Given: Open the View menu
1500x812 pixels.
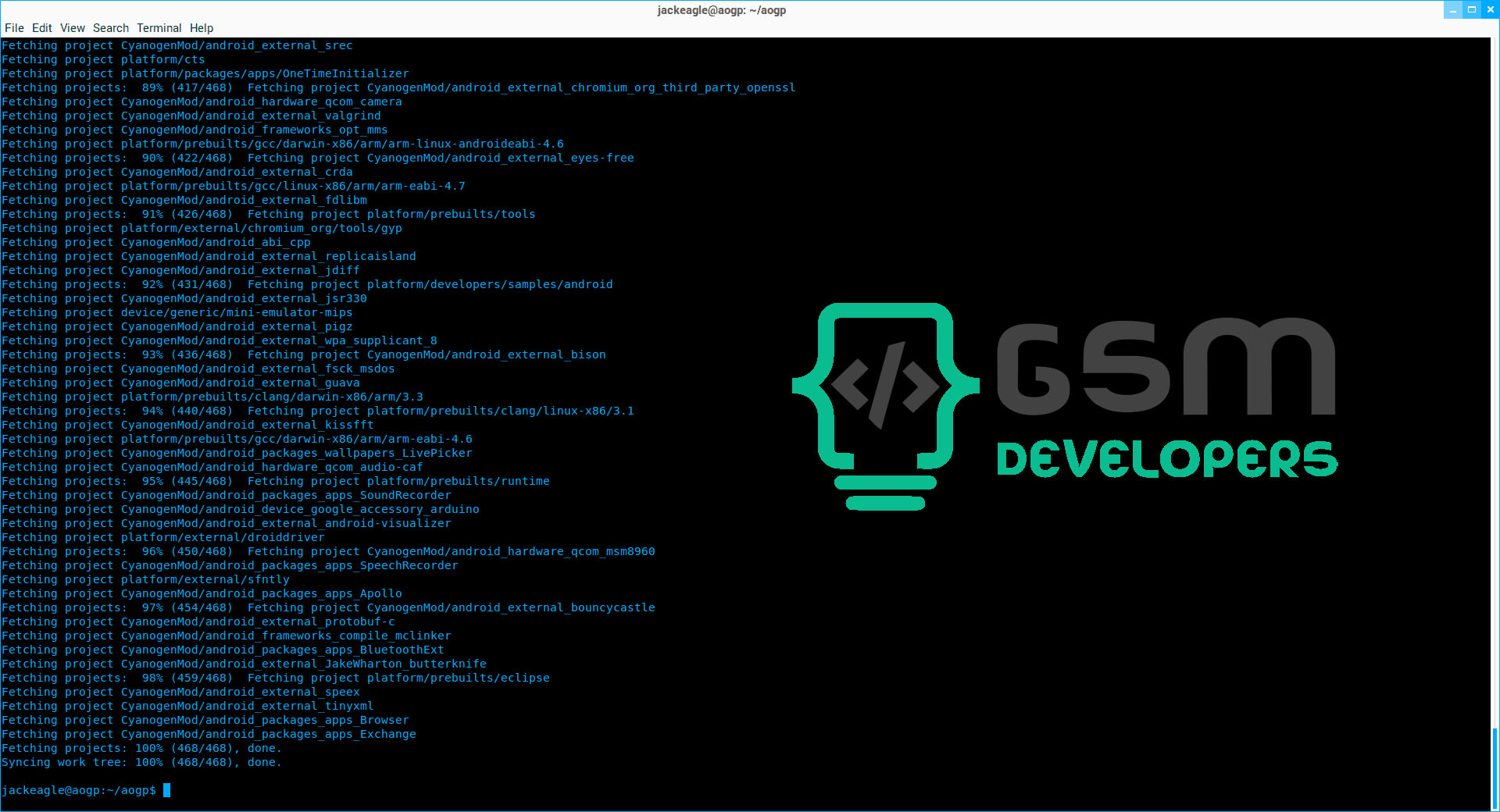Looking at the screenshot, I should click(72, 28).
